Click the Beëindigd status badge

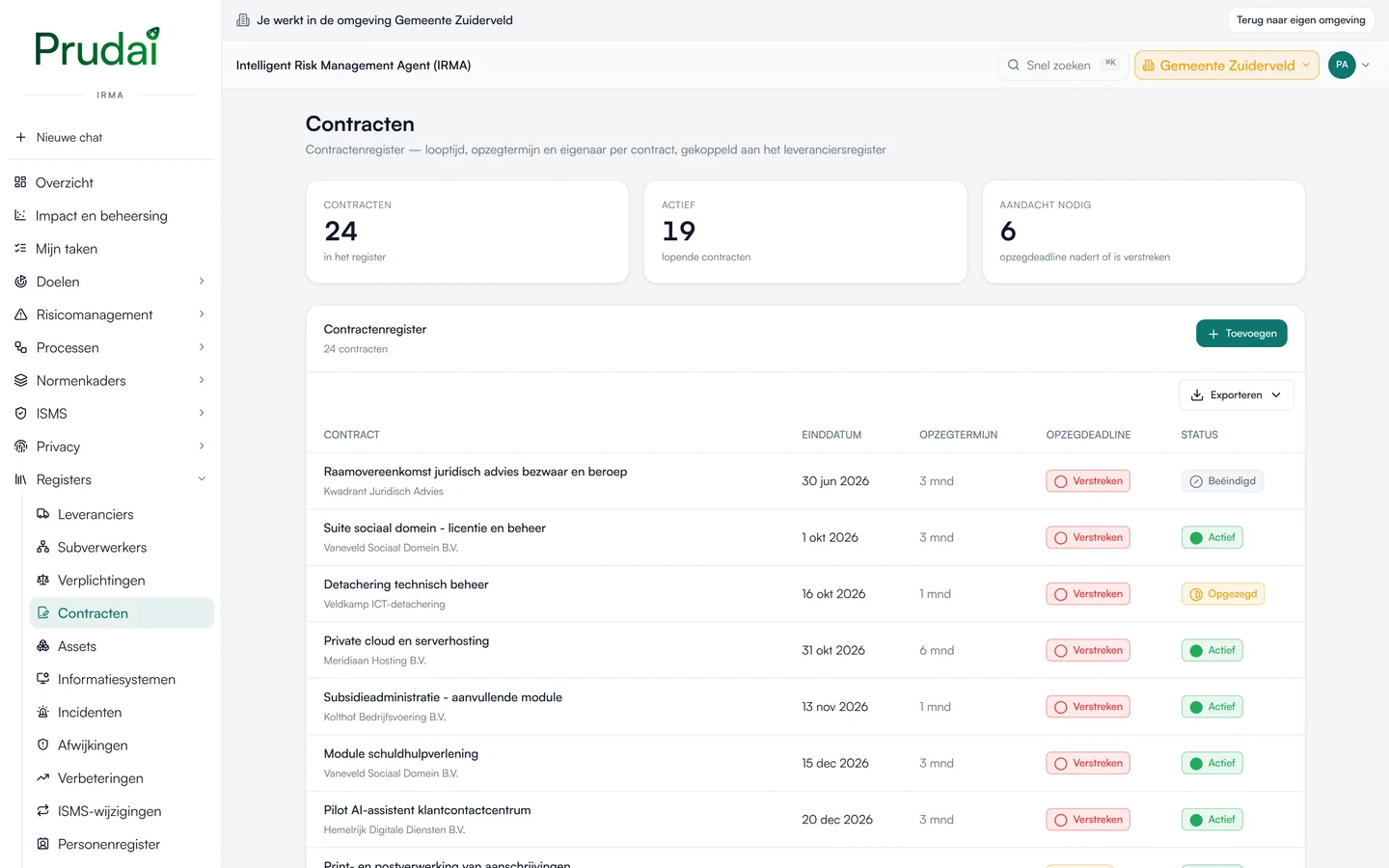[1222, 481]
